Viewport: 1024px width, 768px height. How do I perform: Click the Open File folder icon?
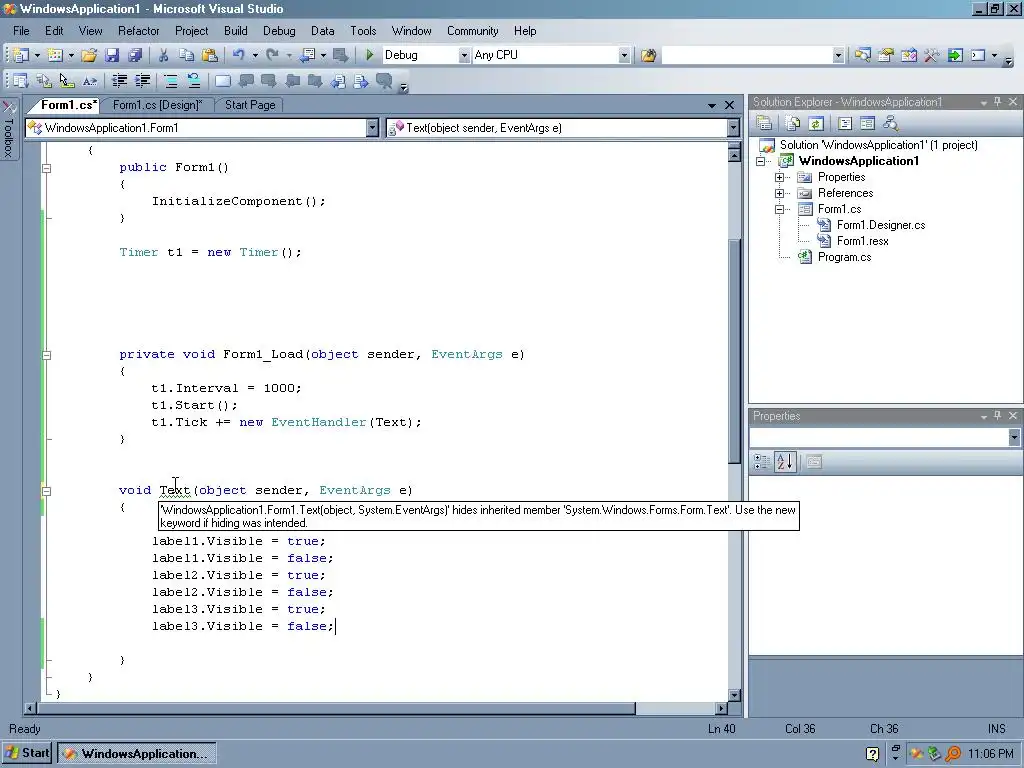click(x=89, y=56)
